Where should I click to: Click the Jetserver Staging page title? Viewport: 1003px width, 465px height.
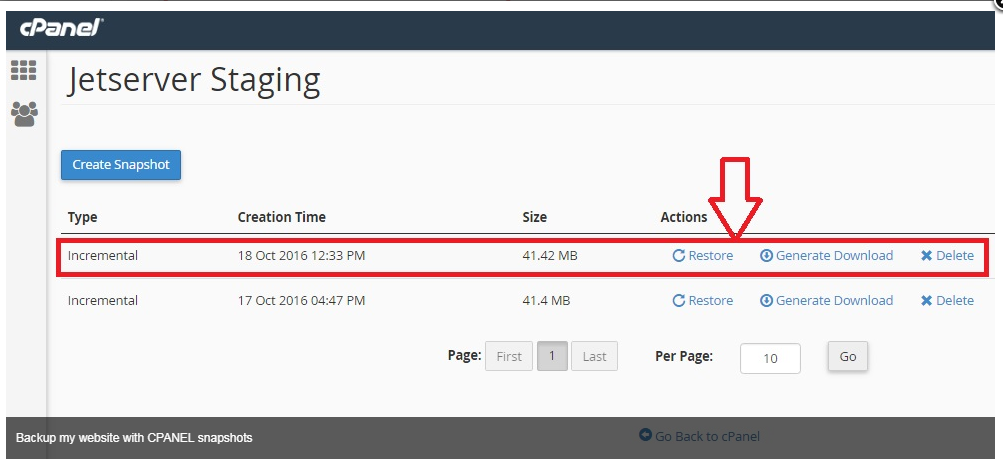tap(194, 81)
